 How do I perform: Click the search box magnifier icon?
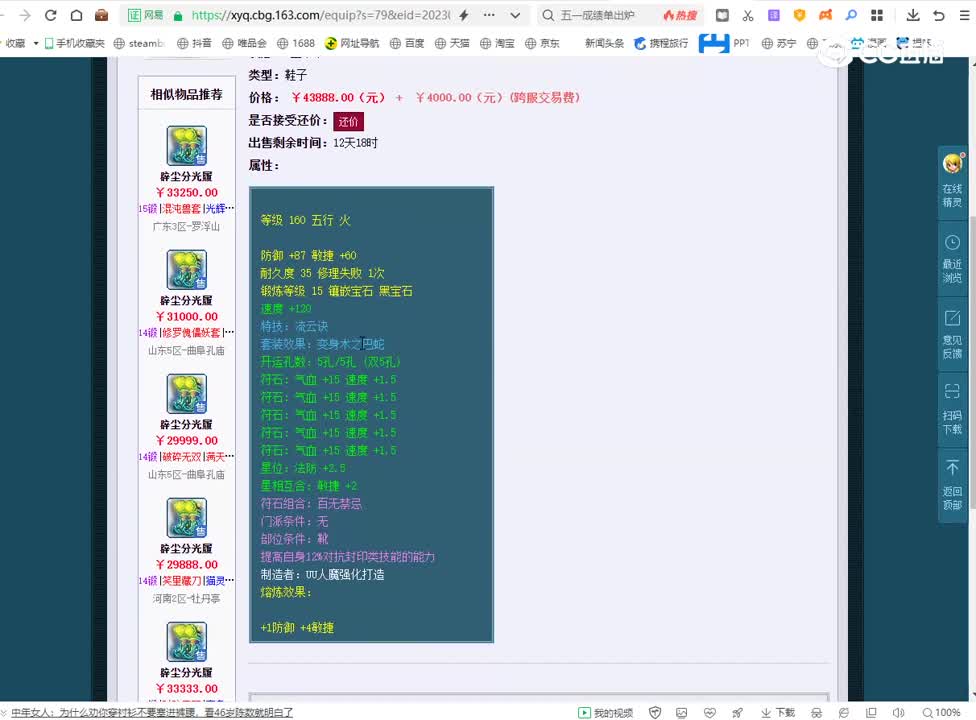tap(548, 15)
